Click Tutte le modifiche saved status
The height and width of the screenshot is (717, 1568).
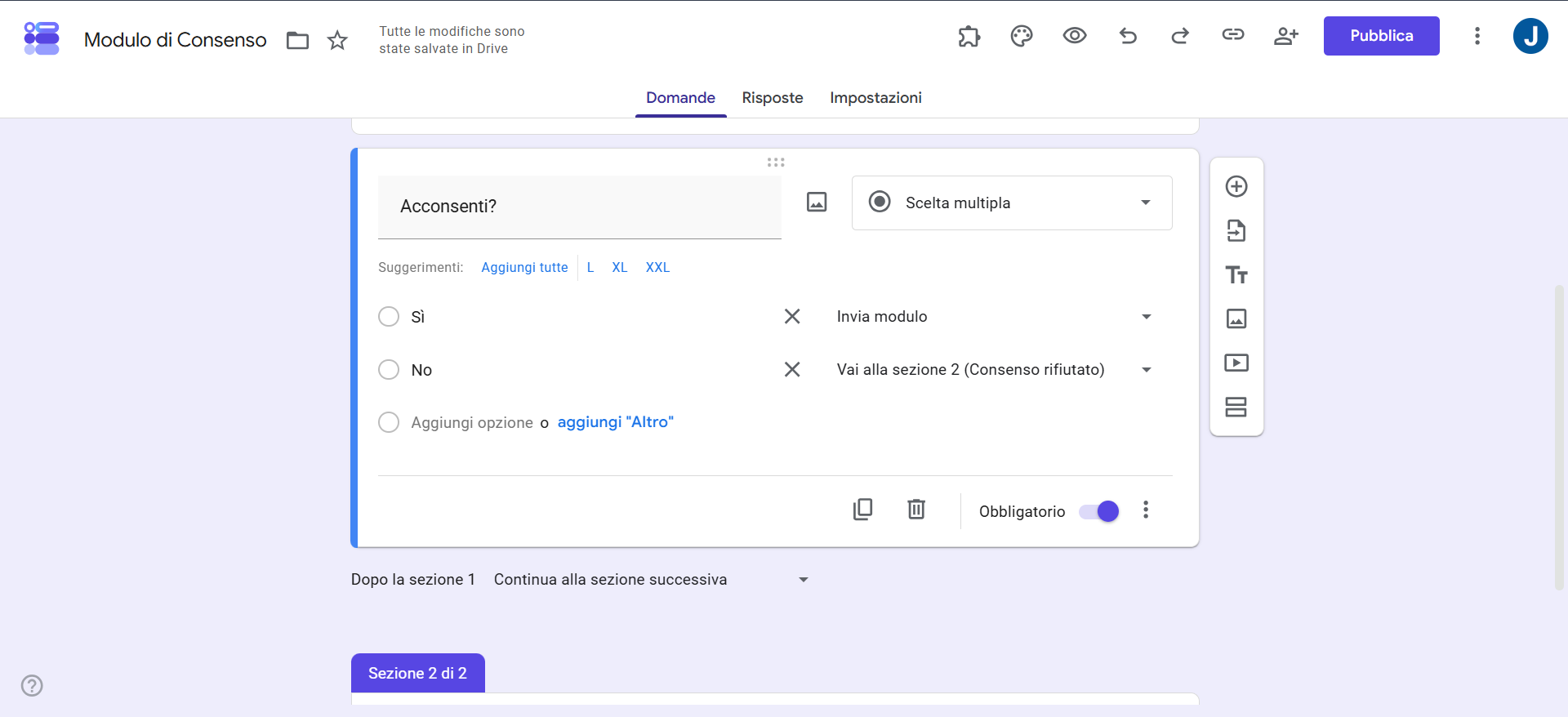452,40
